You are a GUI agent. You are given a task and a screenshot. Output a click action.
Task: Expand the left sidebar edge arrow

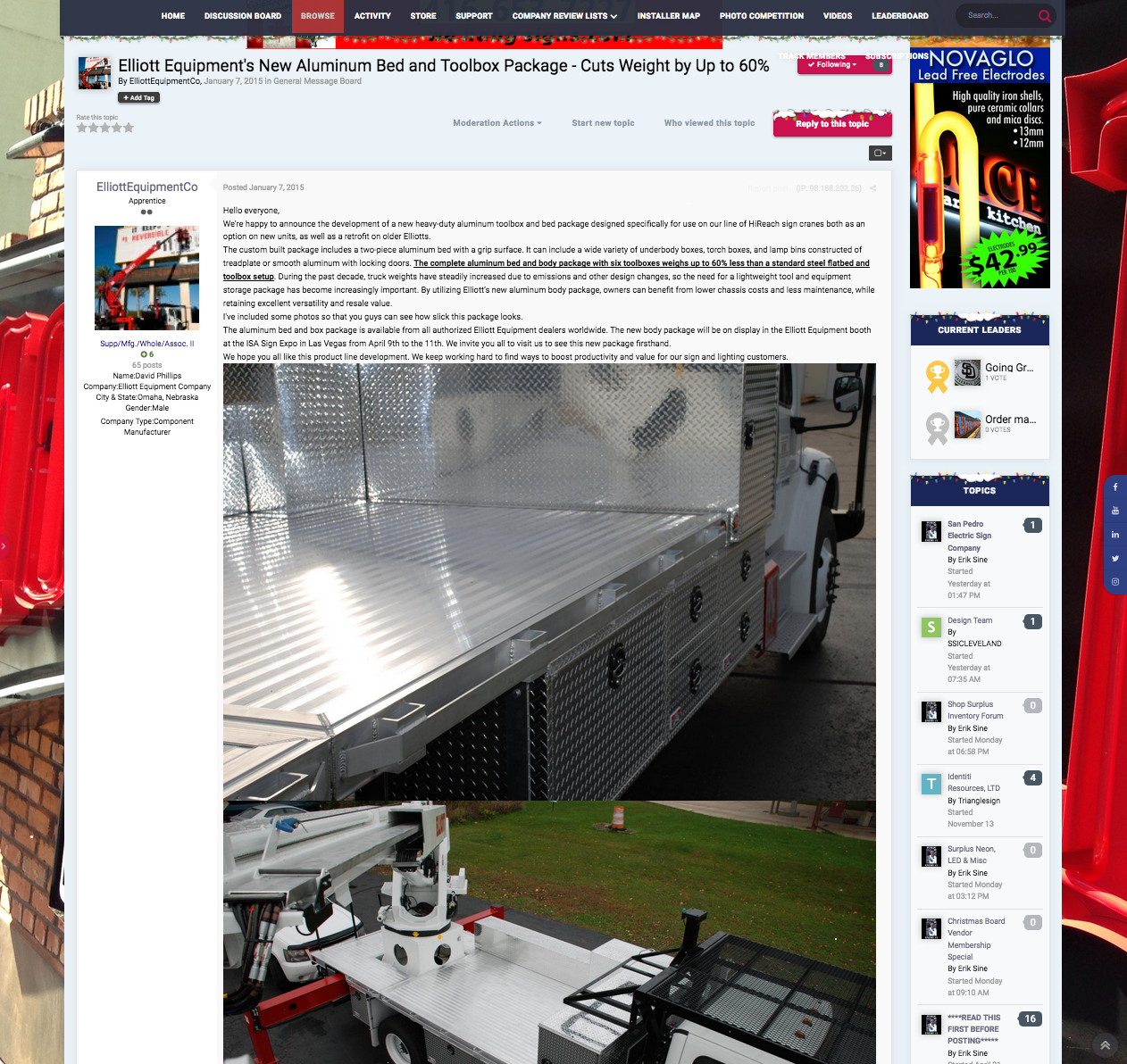coord(4,545)
